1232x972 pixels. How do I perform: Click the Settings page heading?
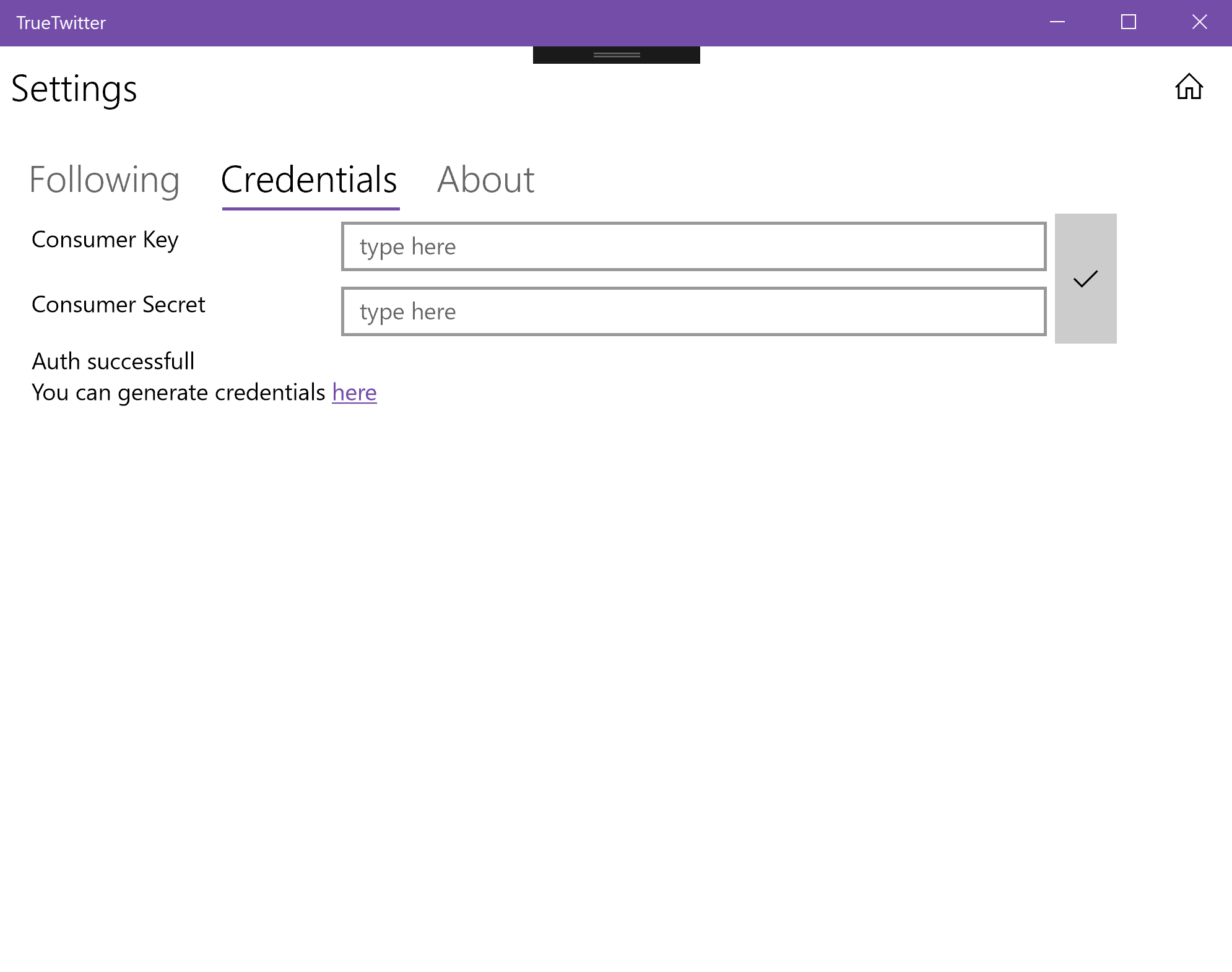(x=74, y=89)
